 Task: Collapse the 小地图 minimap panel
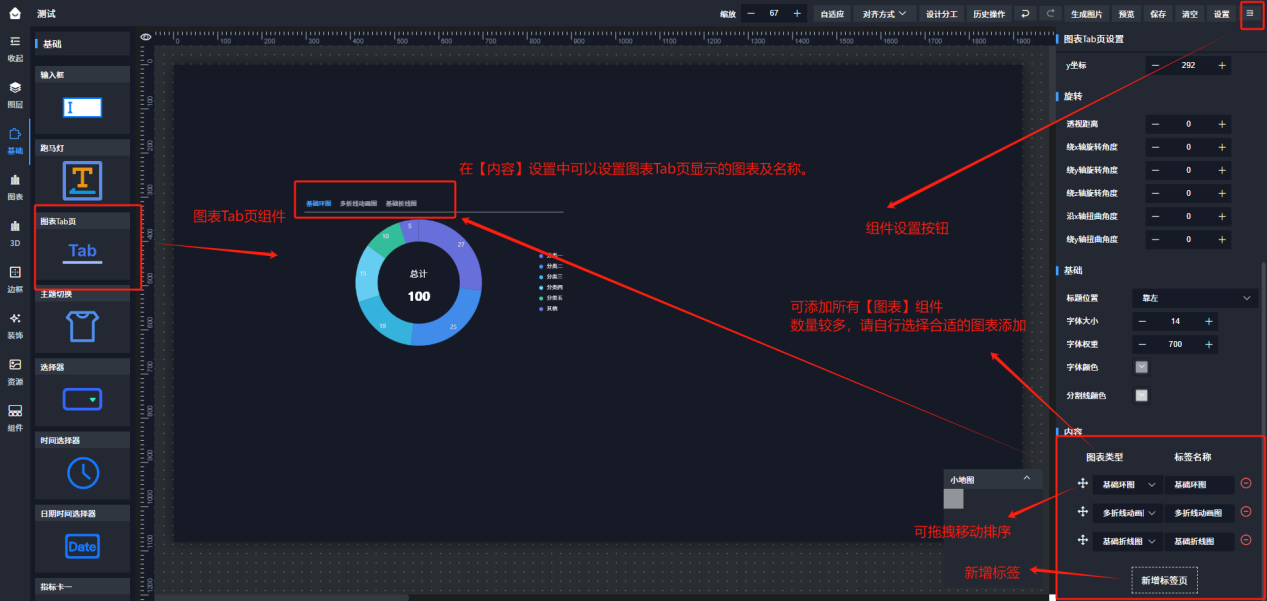point(1026,479)
